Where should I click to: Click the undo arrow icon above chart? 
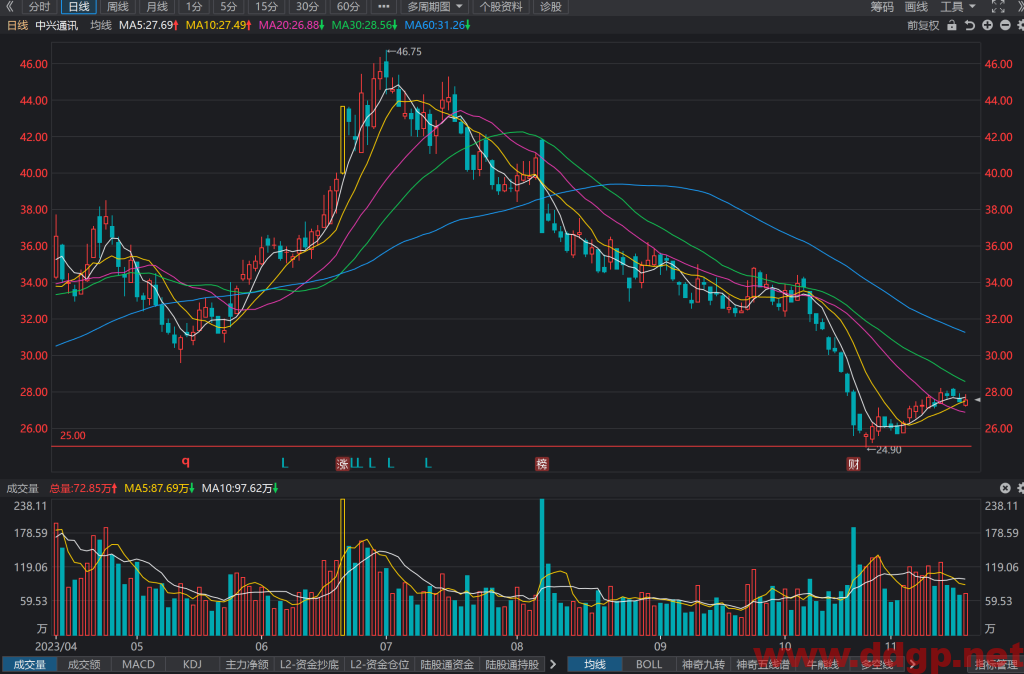pyautogui.click(x=970, y=25)
